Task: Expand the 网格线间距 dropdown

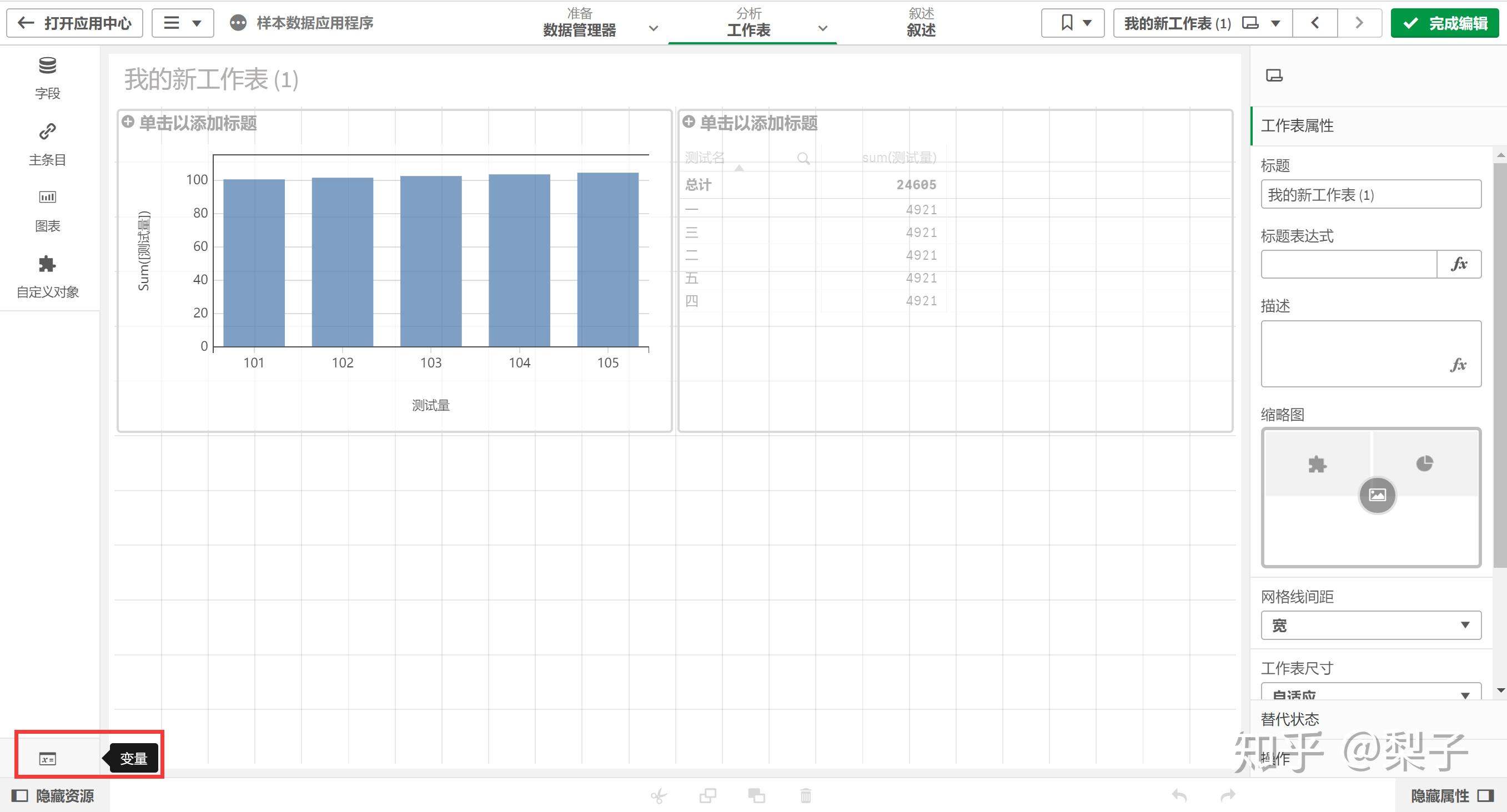Action: pyautogui.click(x=1370, y=626)
